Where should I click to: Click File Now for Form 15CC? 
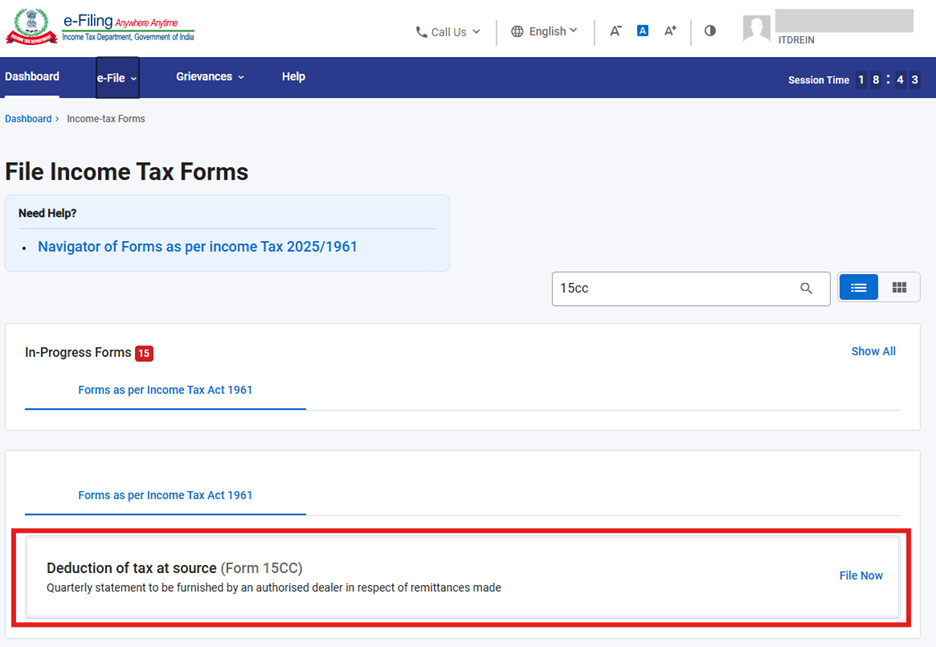[x=860, y=576]
